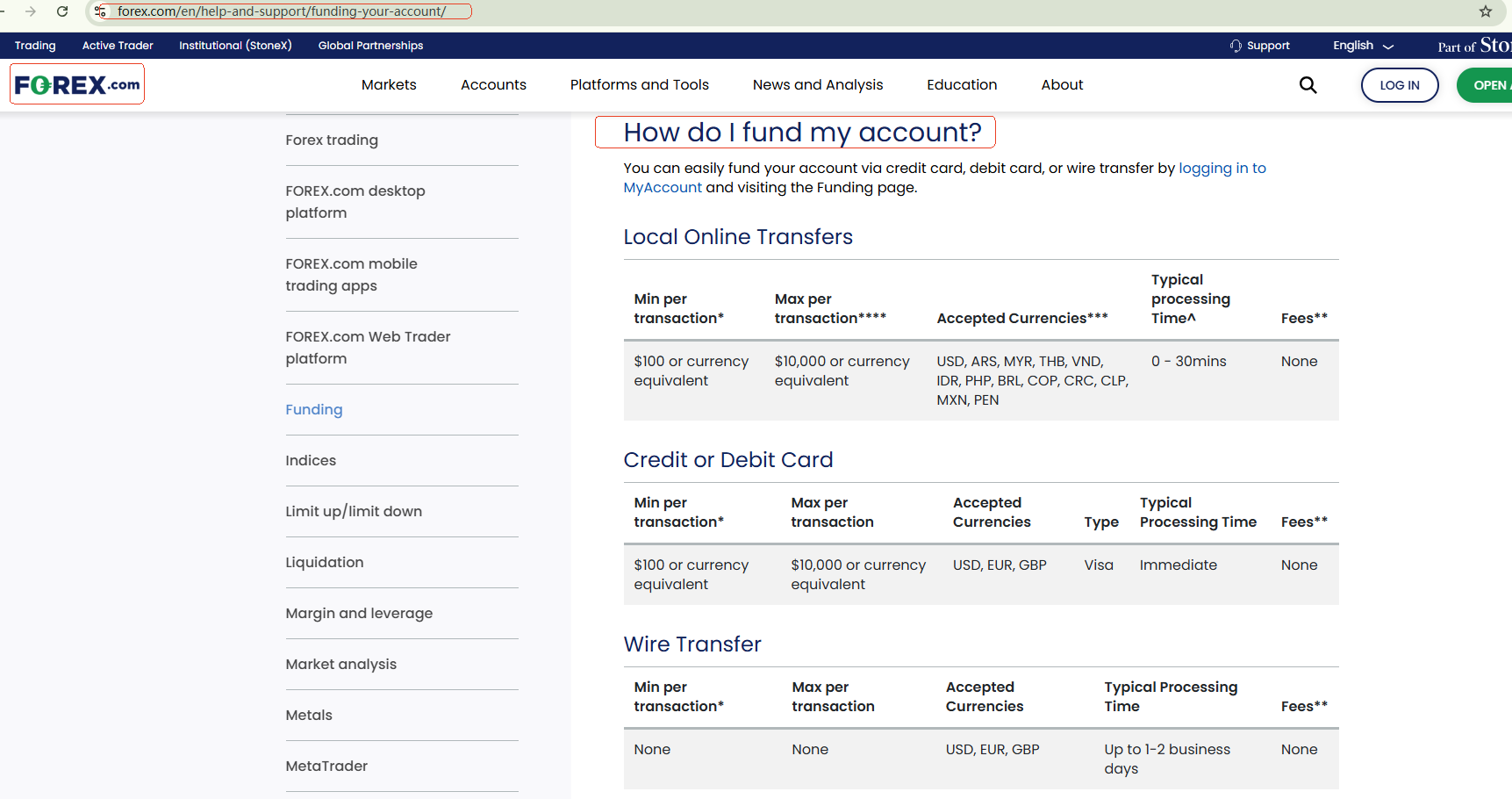Screen dimensions: 1512x799
Task: Open the Margin and leverage help topic
Action: [x=359, y=613]
